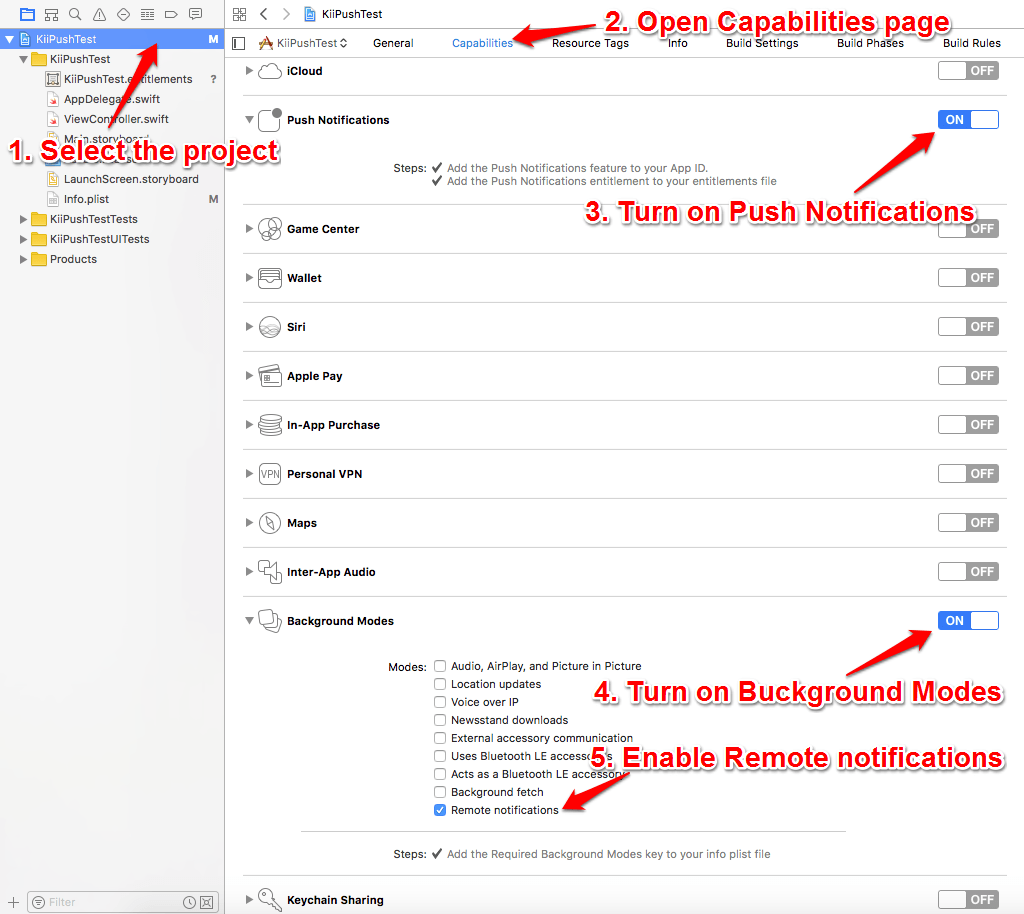The height and width of the screenshot is (914, 1024).
Task: Enable Audio, AirPlay, and Picture in Picture
Action: [440, 666]
